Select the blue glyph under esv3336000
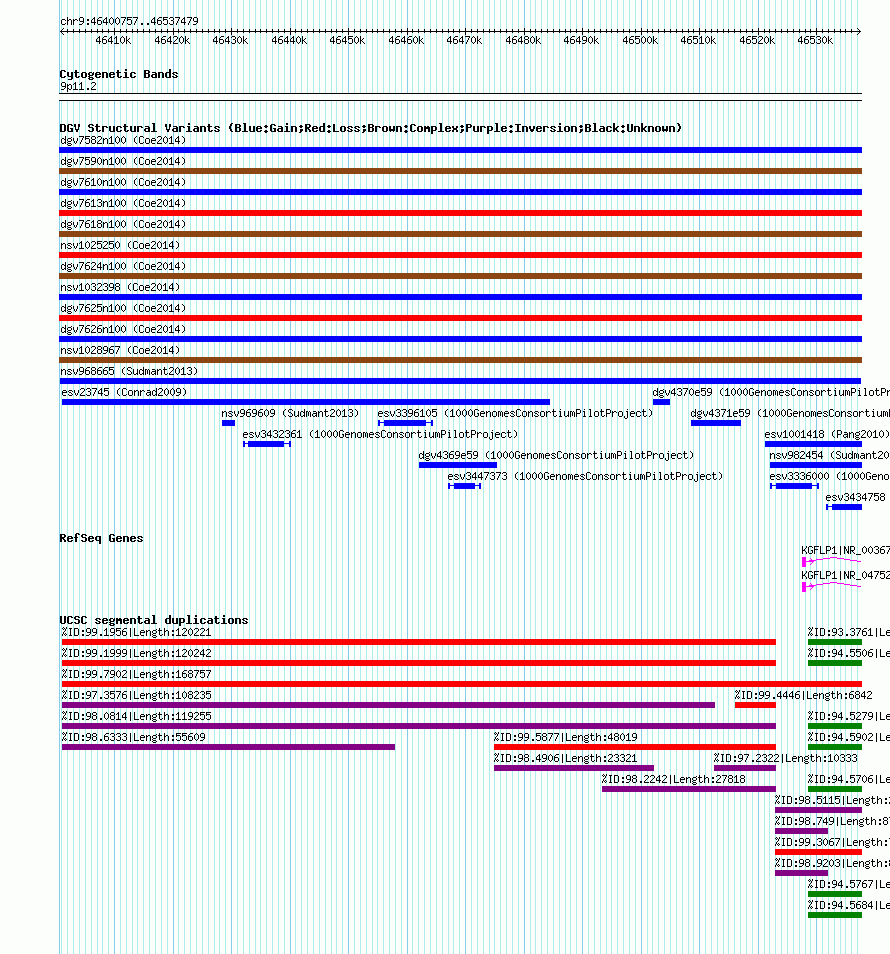 coord(794,486)
